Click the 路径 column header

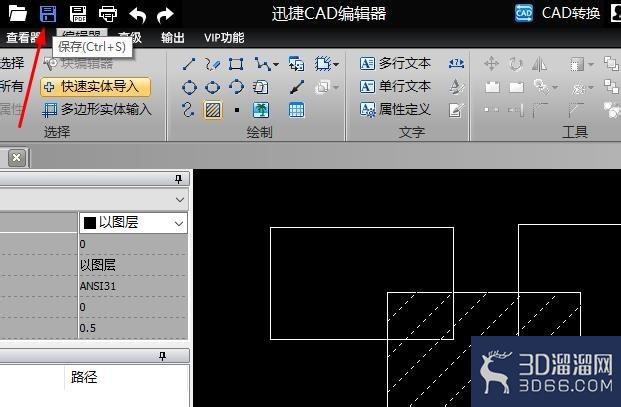click(84, 377)
